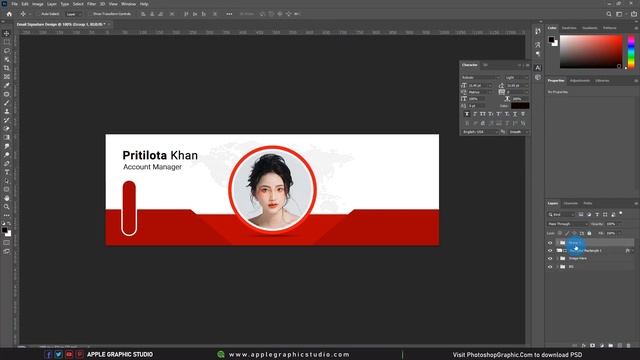Select the Lasso tool

7,51
